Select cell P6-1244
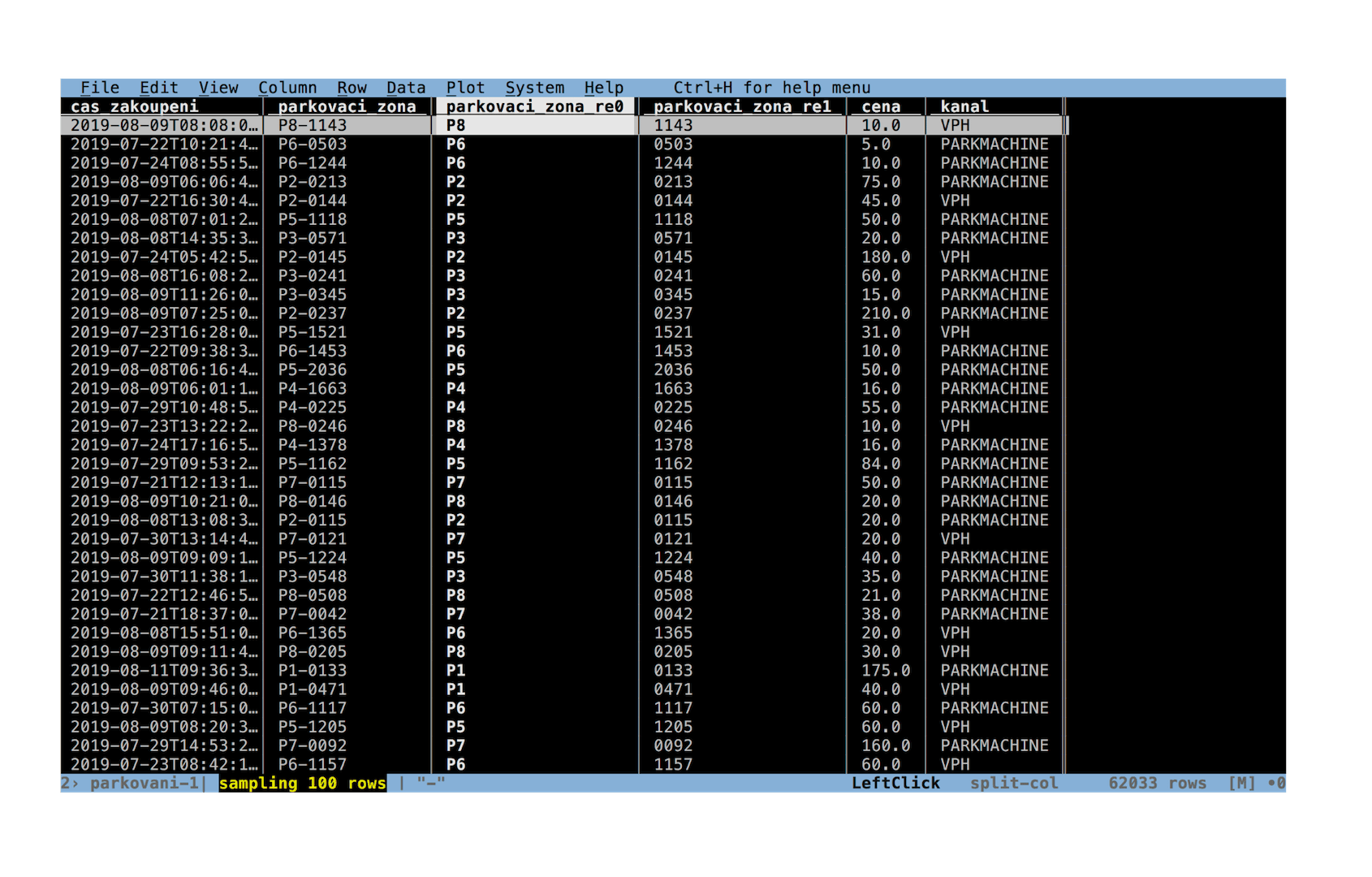Screen dimensions: 1372x877 coord(313,163)
